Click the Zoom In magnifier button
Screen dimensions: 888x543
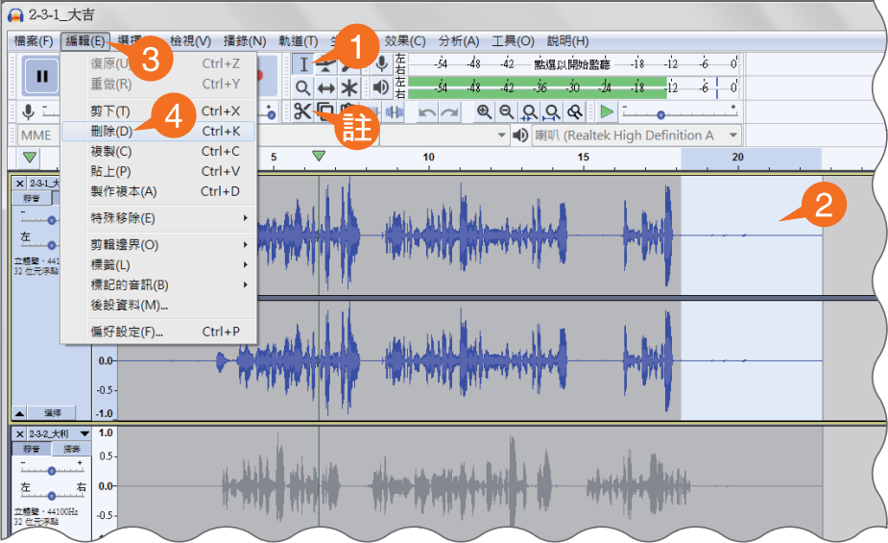click(x=484, y=112)
